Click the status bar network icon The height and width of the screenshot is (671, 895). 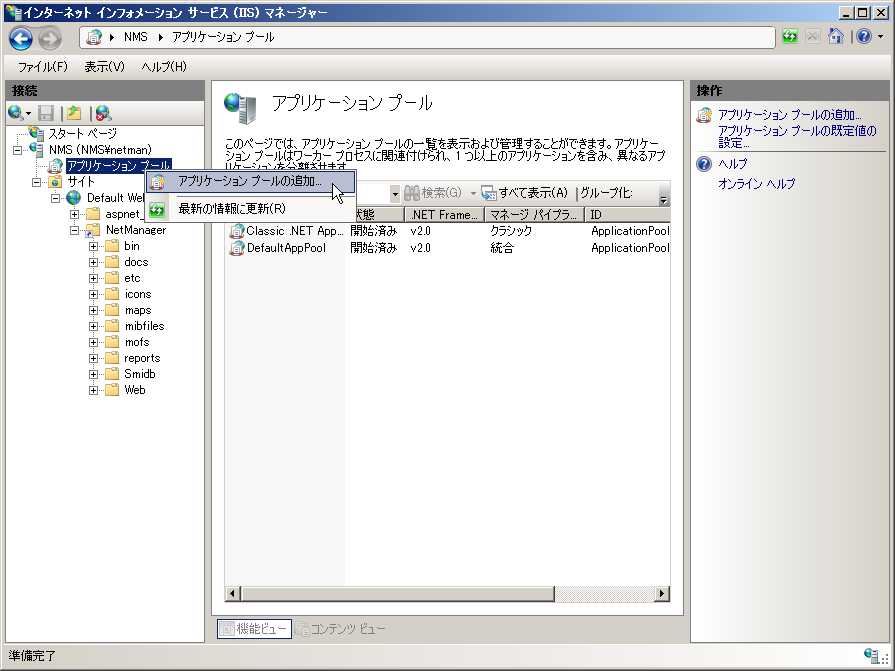pyautogui.click(x=872, y=656)
